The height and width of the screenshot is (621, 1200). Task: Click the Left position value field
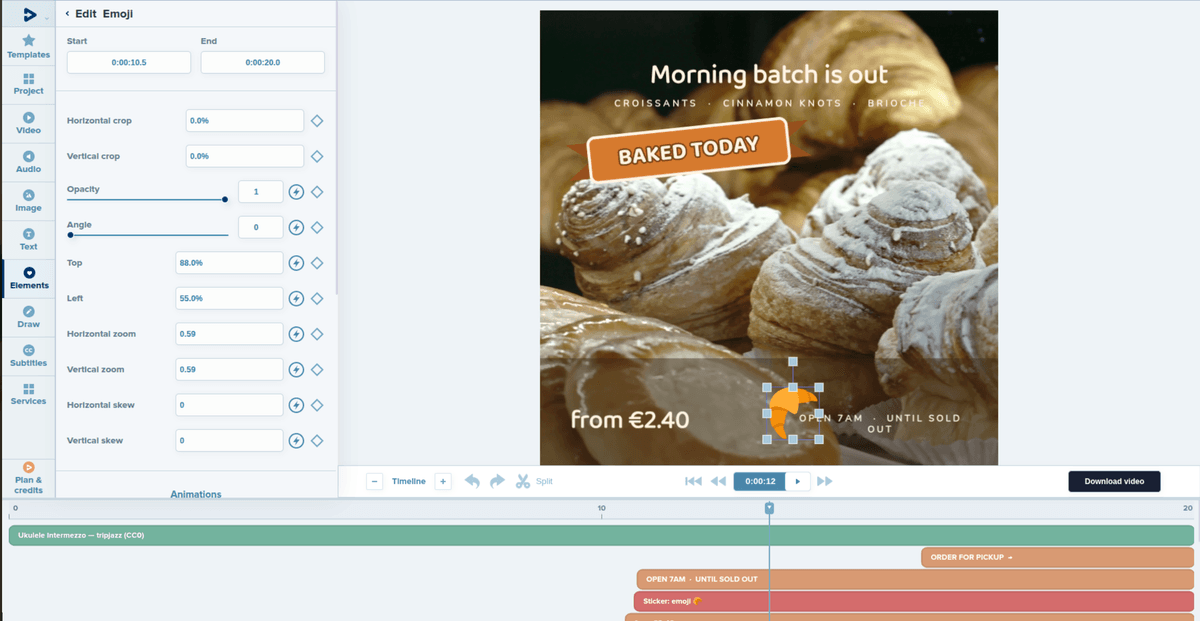coord(229,299)
